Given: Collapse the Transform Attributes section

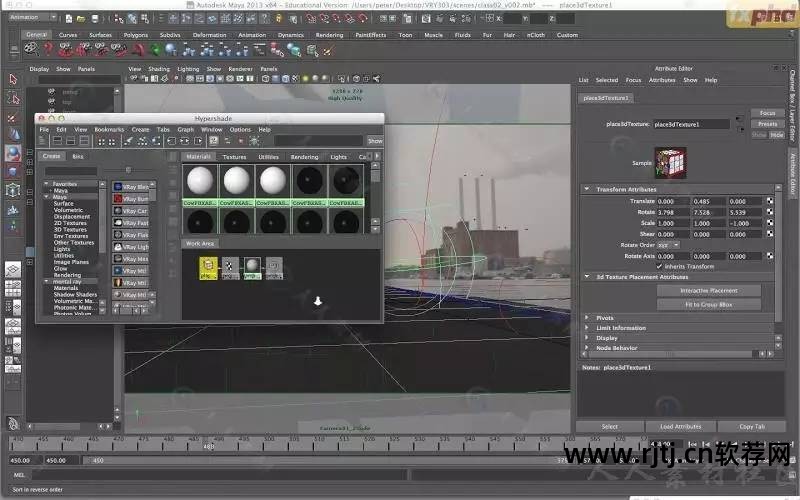Looking at the screenshot, I should click(x=587, y=189).
